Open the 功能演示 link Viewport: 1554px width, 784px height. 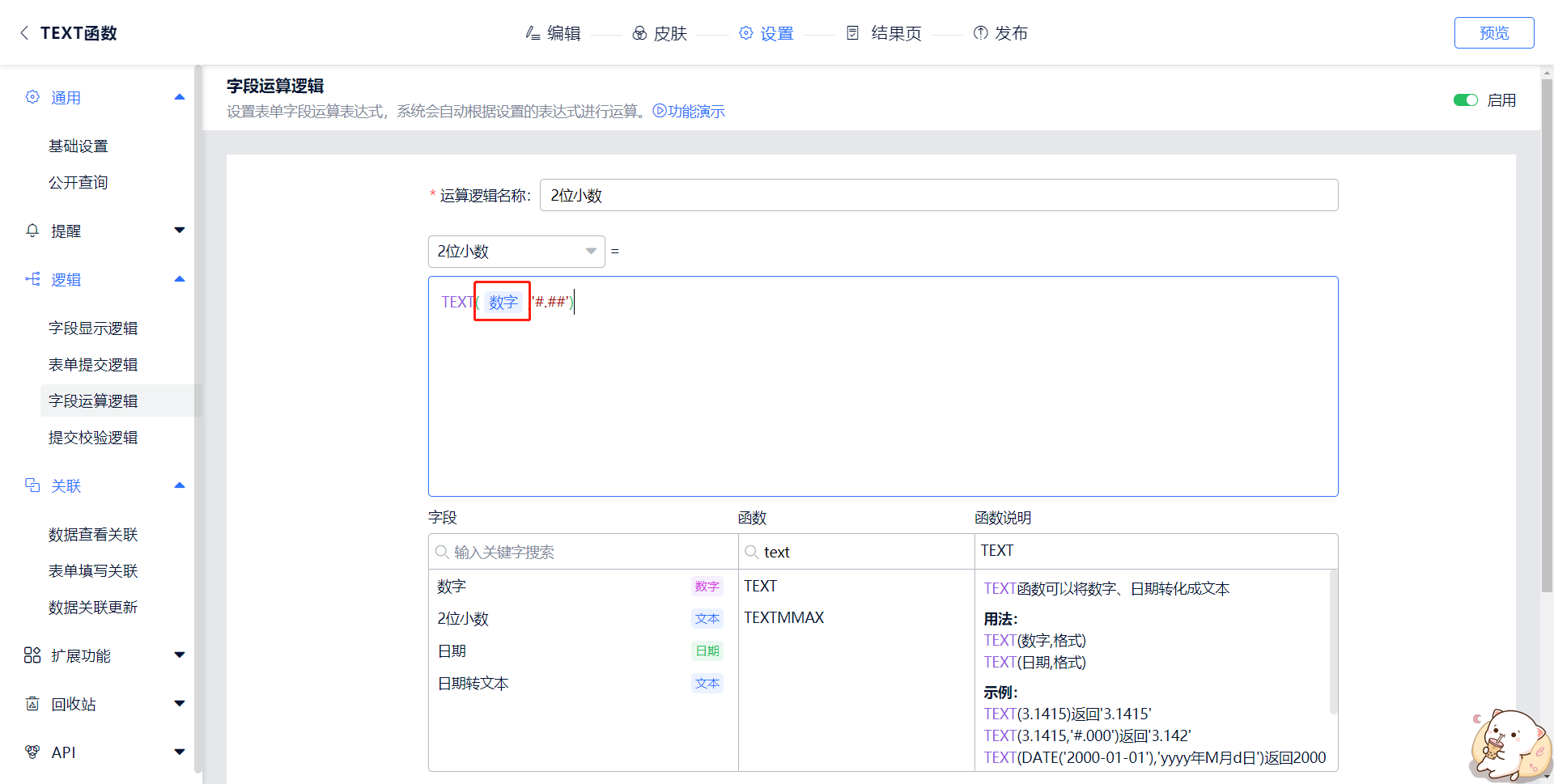tap(689, 112)
